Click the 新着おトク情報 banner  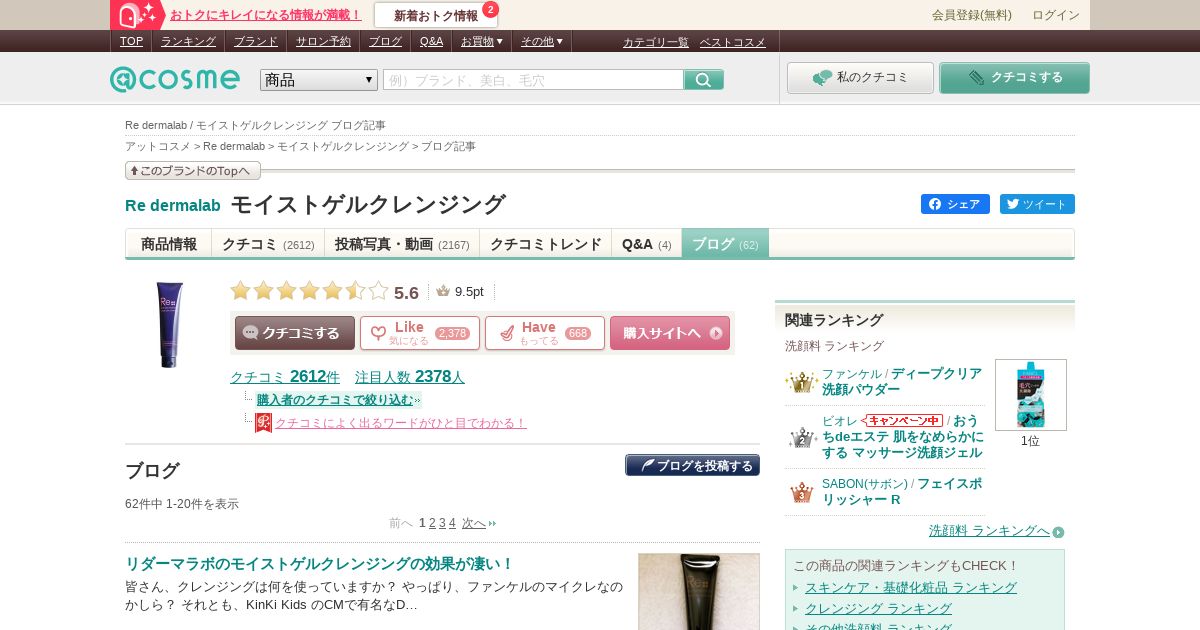tap(436, 15)
